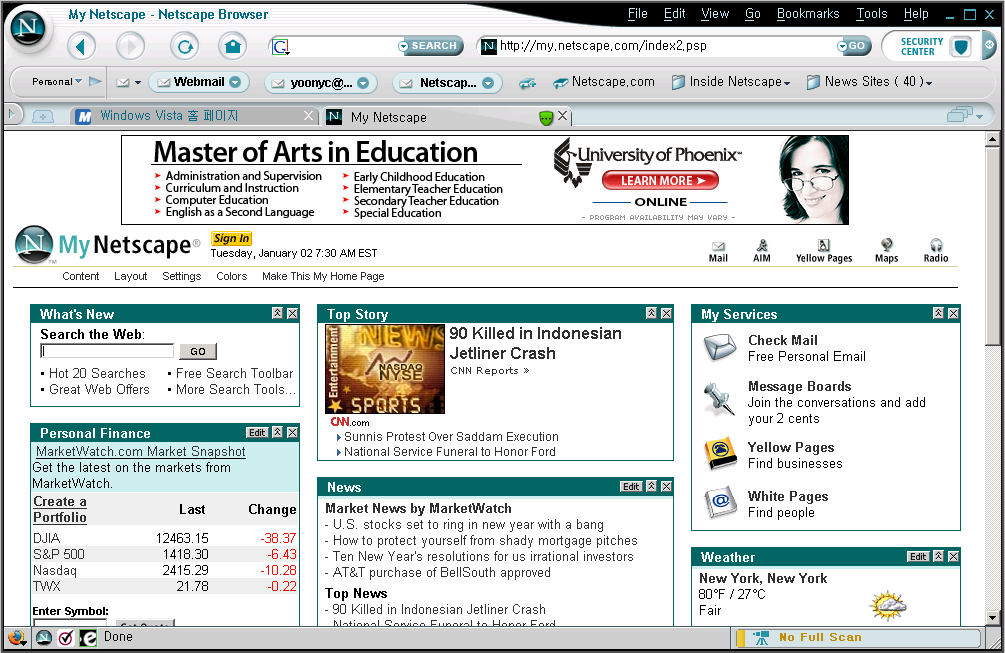Click the status bar Internet Explorer icon
1005x653 pixels.
(88, 638)
